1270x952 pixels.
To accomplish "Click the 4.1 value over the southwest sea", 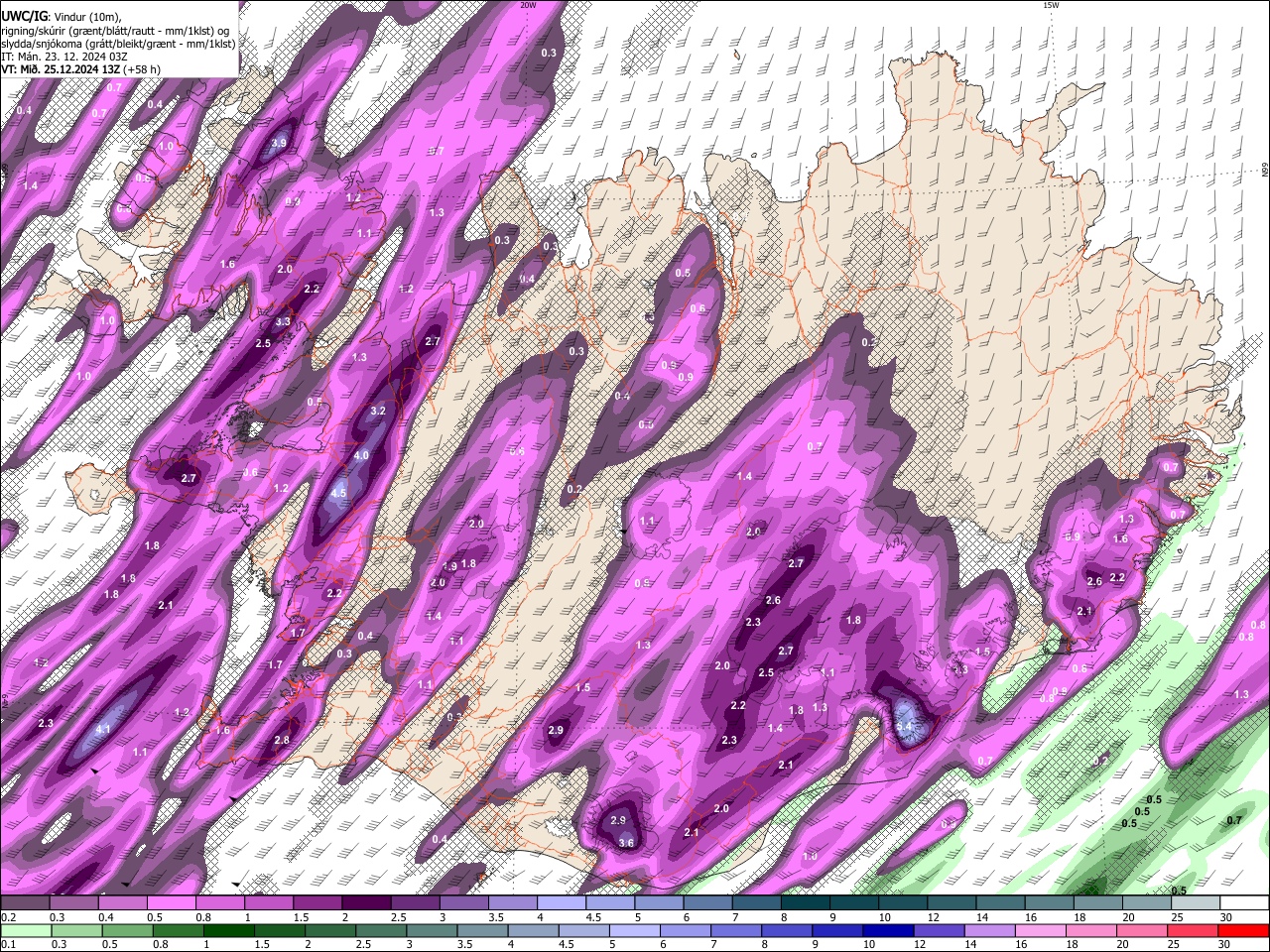I will click(103, 730).
